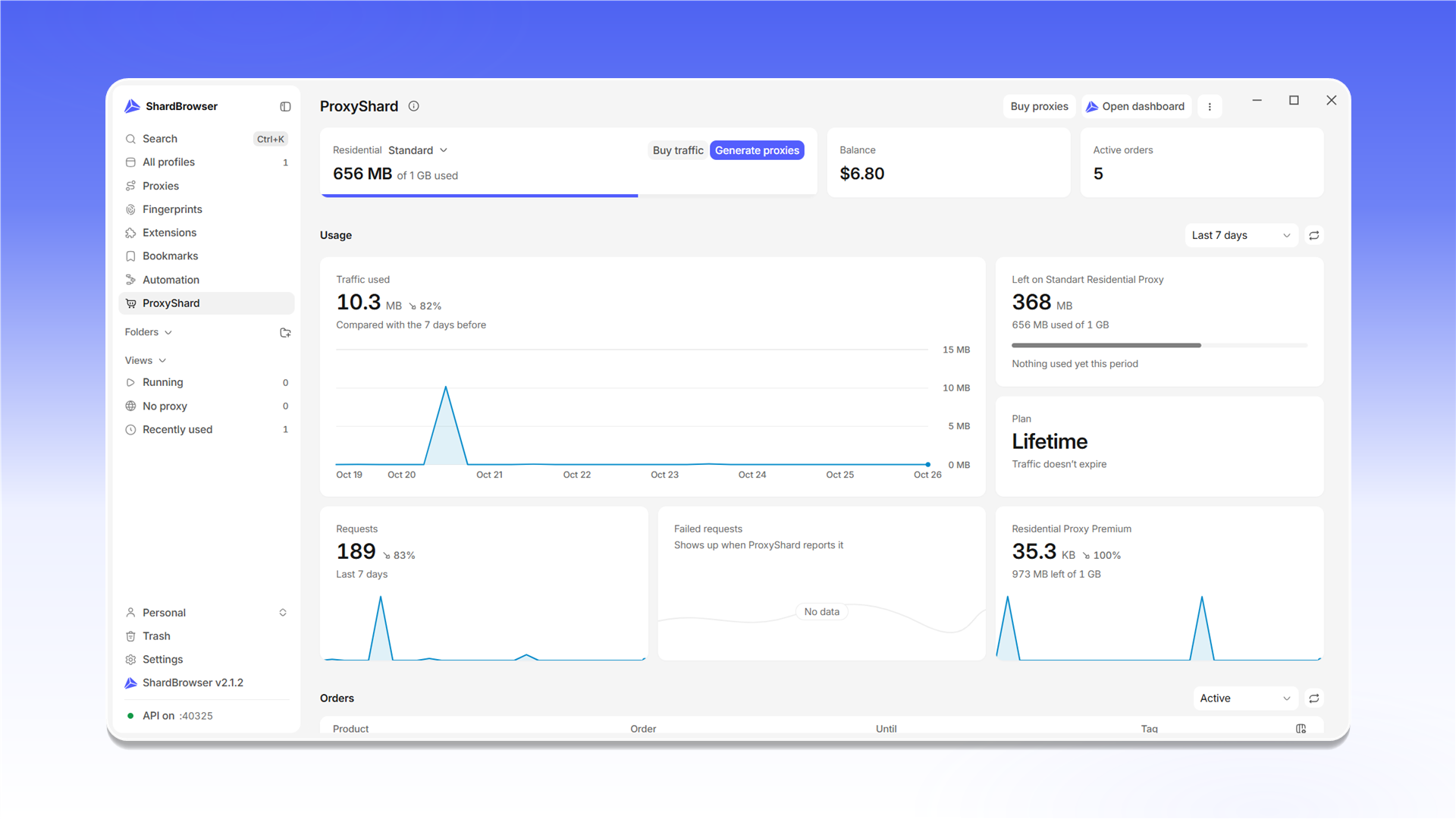
Task: Go to All profiles
Action: [x=206, y=162]
